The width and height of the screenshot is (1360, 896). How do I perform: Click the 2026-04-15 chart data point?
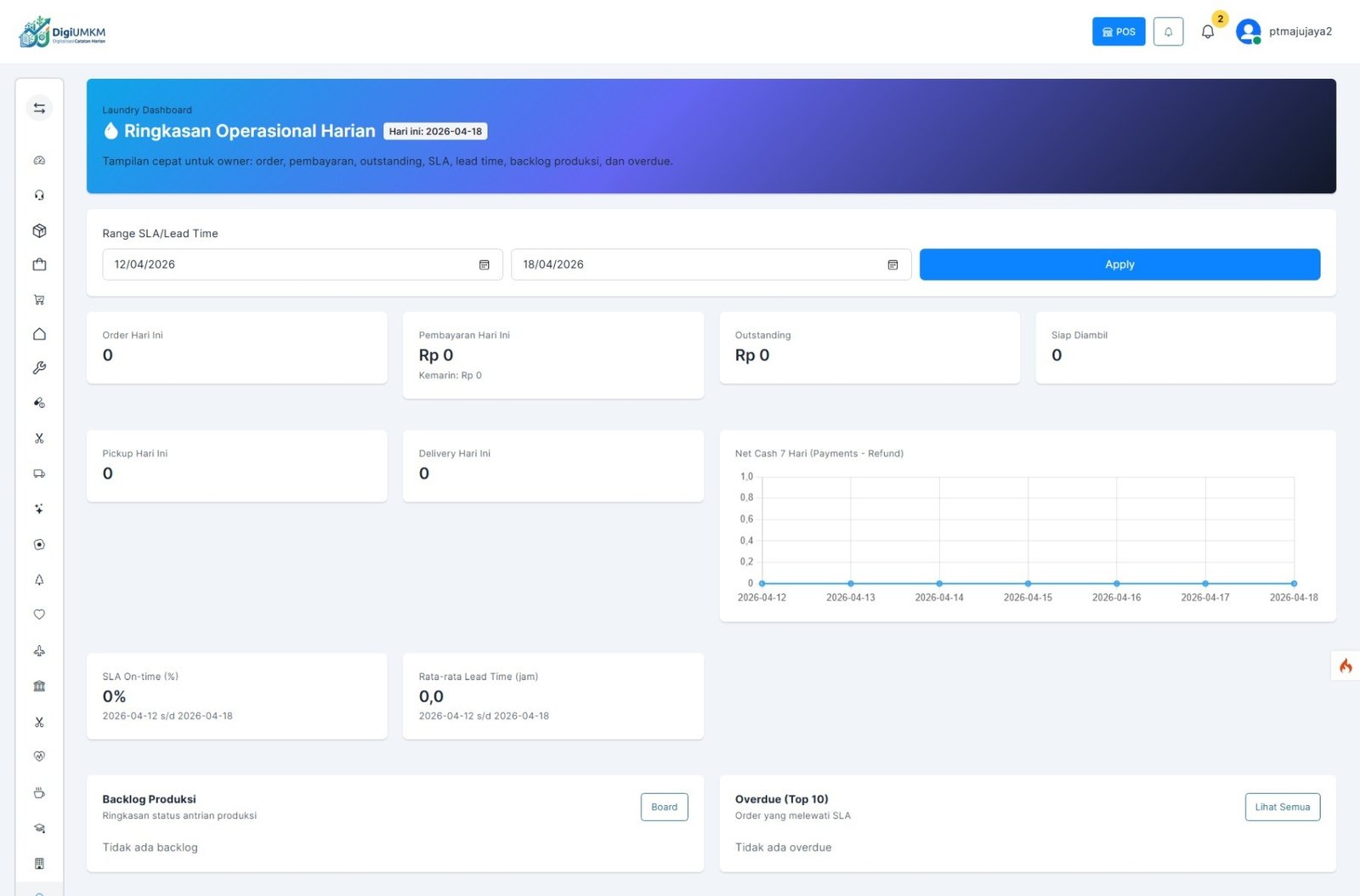point(1028,583)
